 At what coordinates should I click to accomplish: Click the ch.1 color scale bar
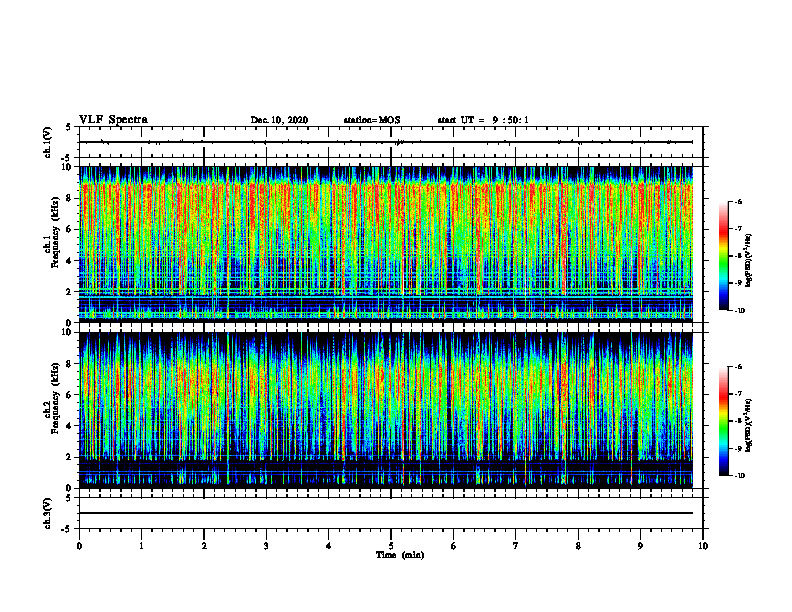tap(724, 256)
